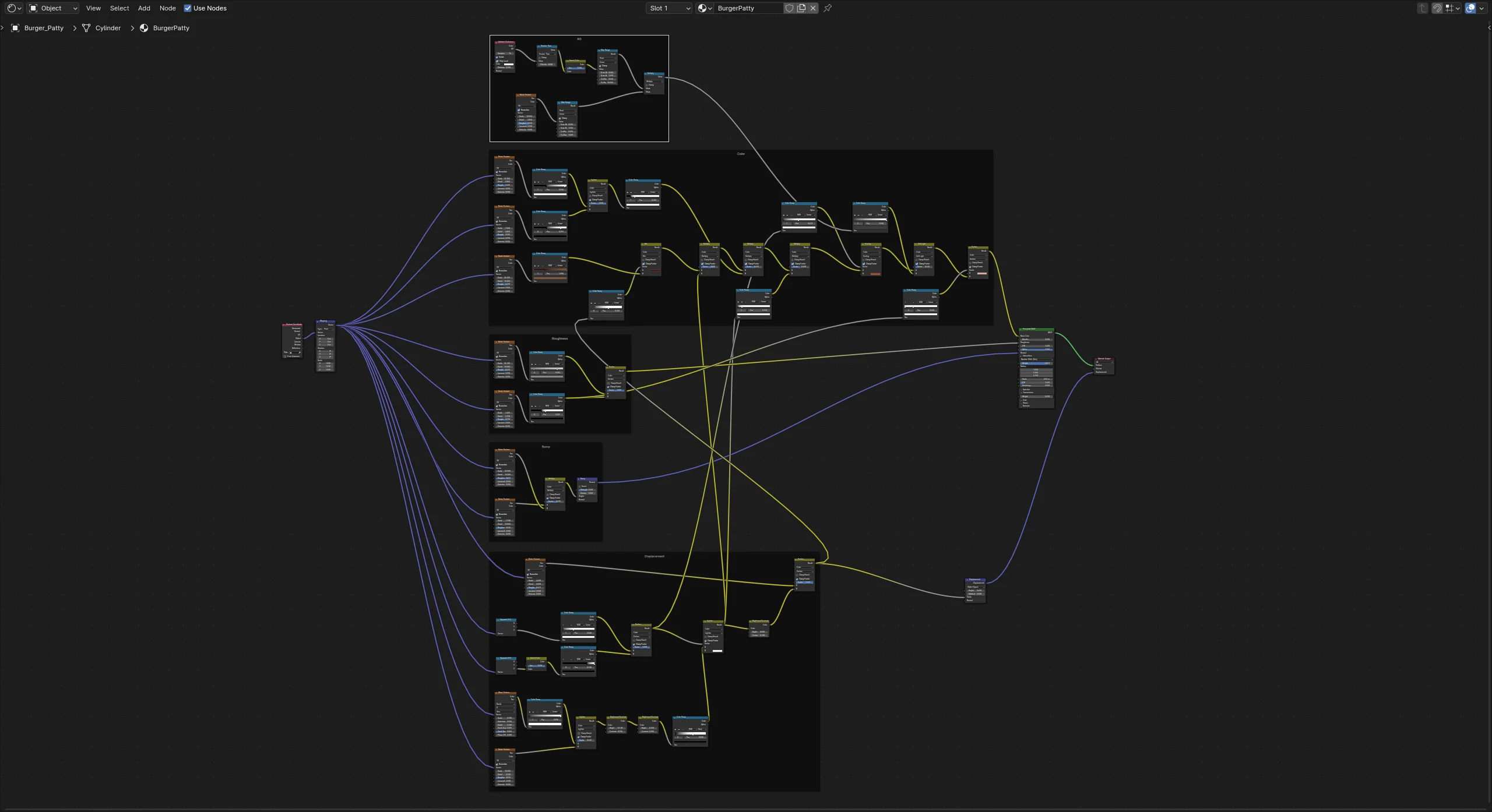Screen dimensions: 1492x812
Task: Toggle the fake user shield icon
Action: coord(789,8)
